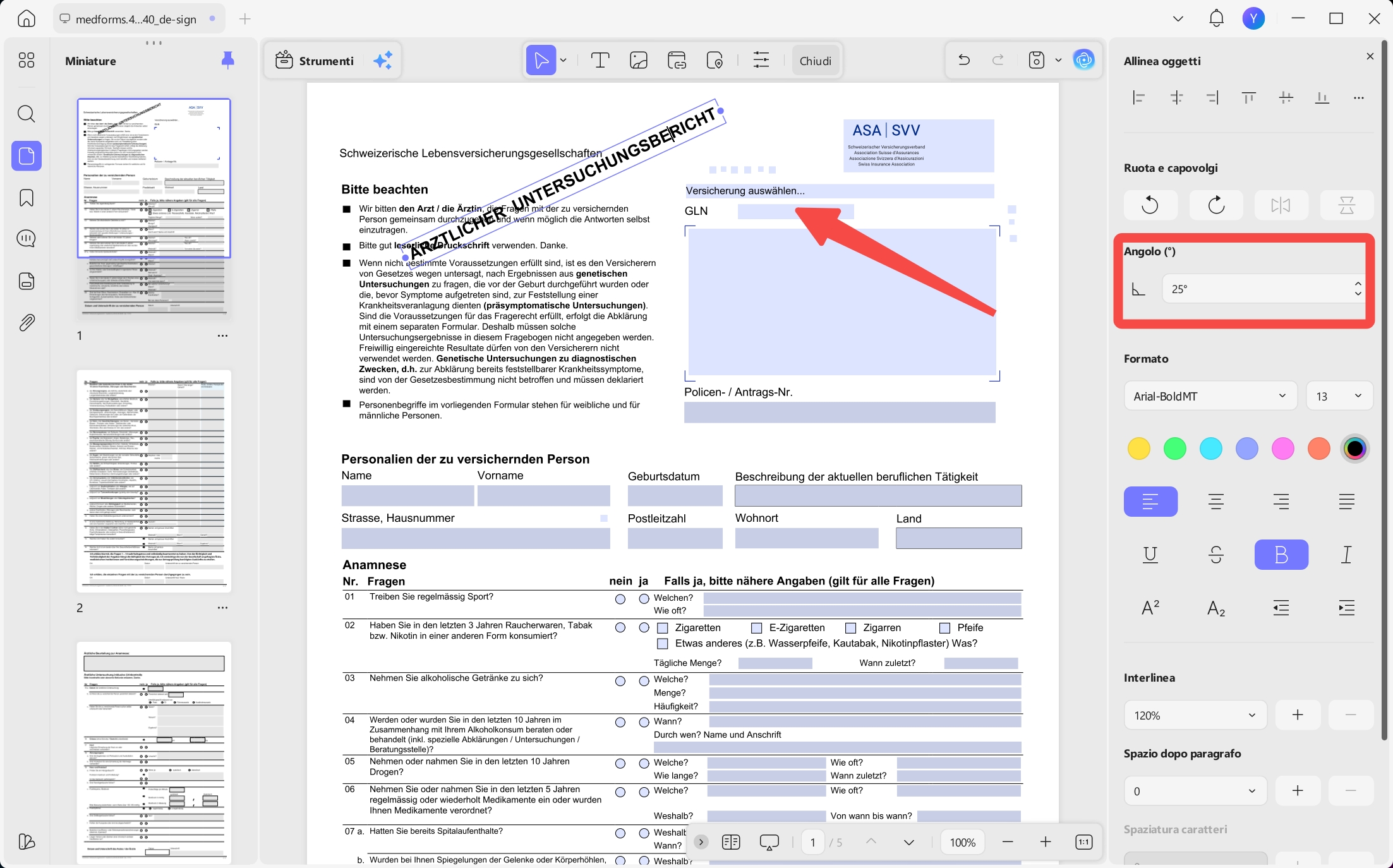Toggle subscript formatting

[x=1216, y=608]
